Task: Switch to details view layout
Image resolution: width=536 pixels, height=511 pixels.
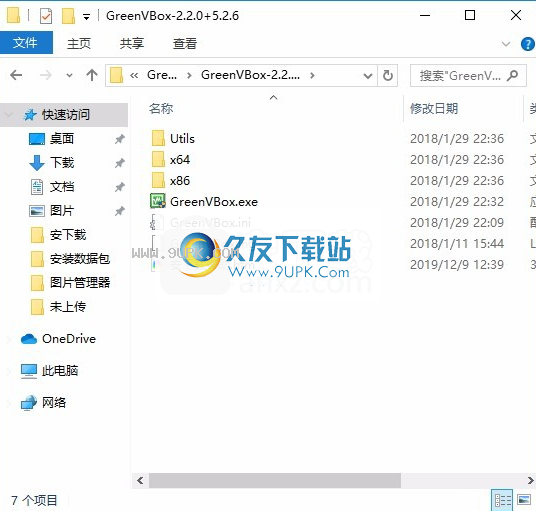Action: (502, 500)
